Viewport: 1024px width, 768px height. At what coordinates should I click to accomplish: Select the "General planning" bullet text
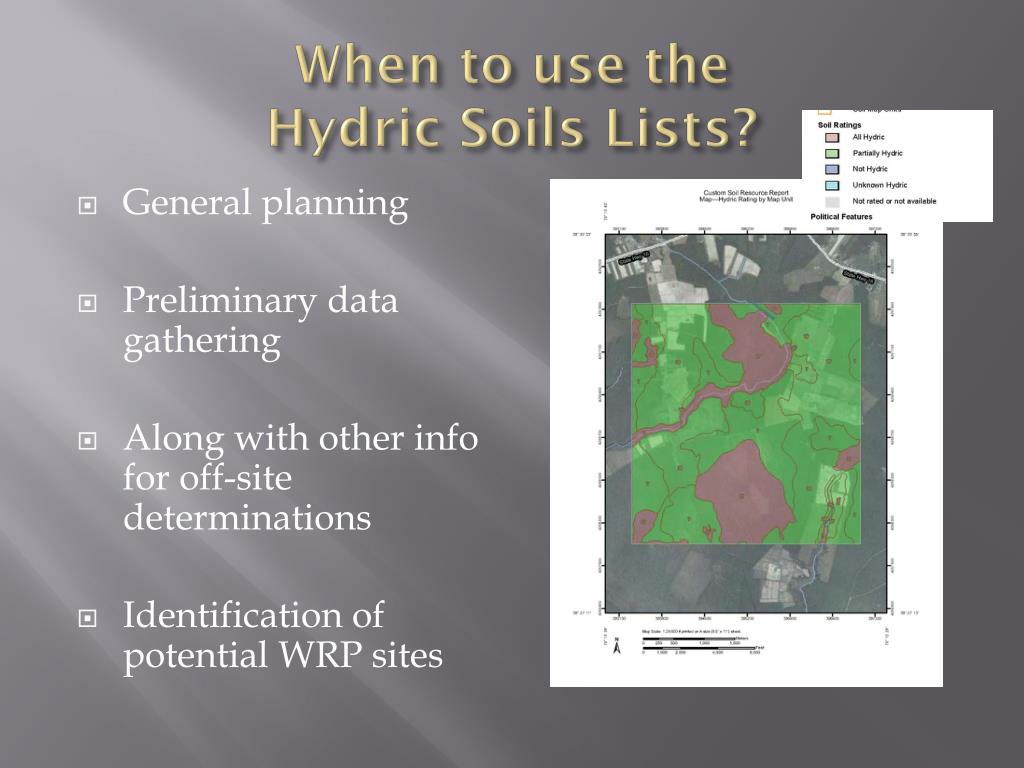click(x=265, y=203)
